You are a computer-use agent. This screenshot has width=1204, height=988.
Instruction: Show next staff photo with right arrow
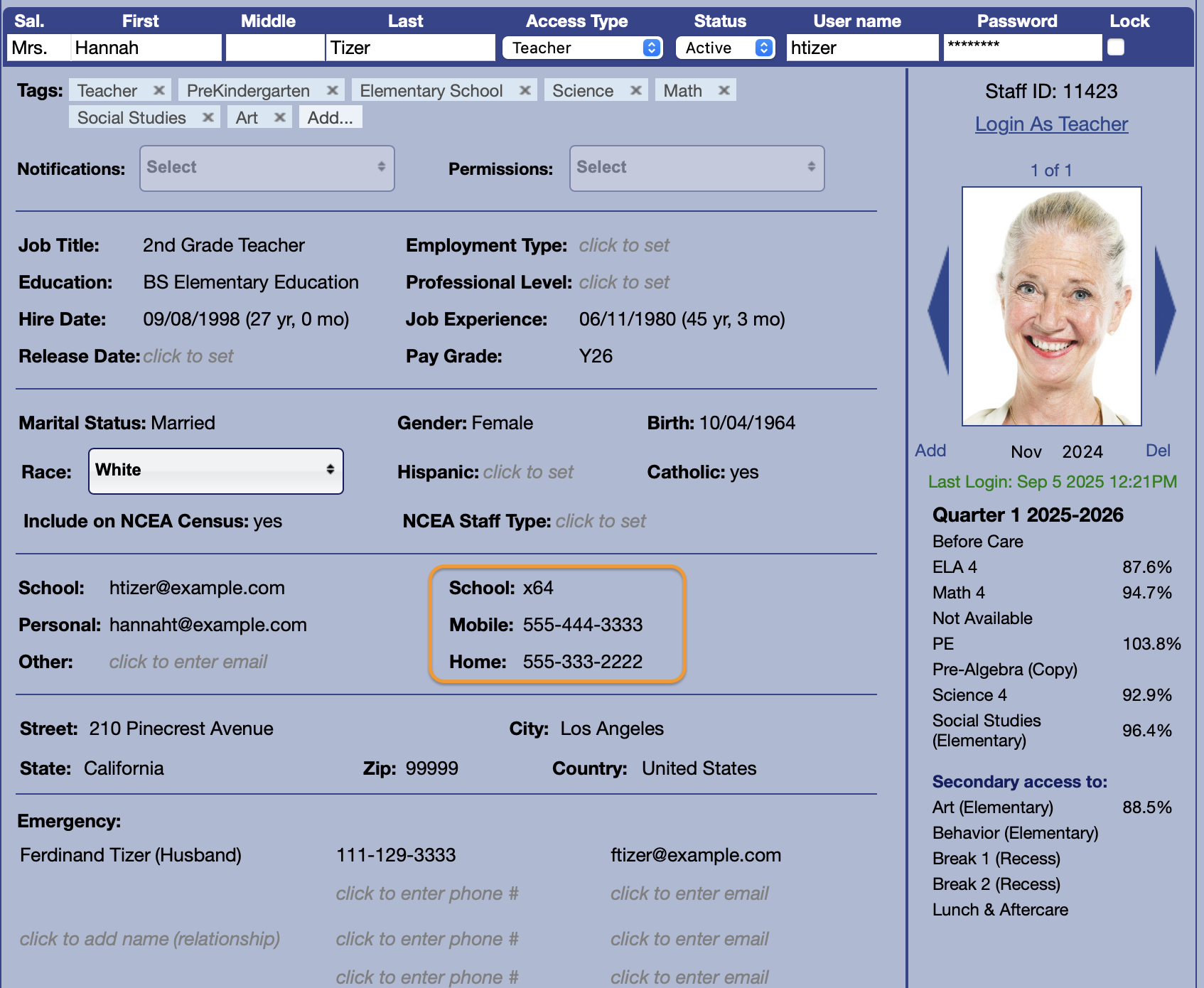(1164, 310)
